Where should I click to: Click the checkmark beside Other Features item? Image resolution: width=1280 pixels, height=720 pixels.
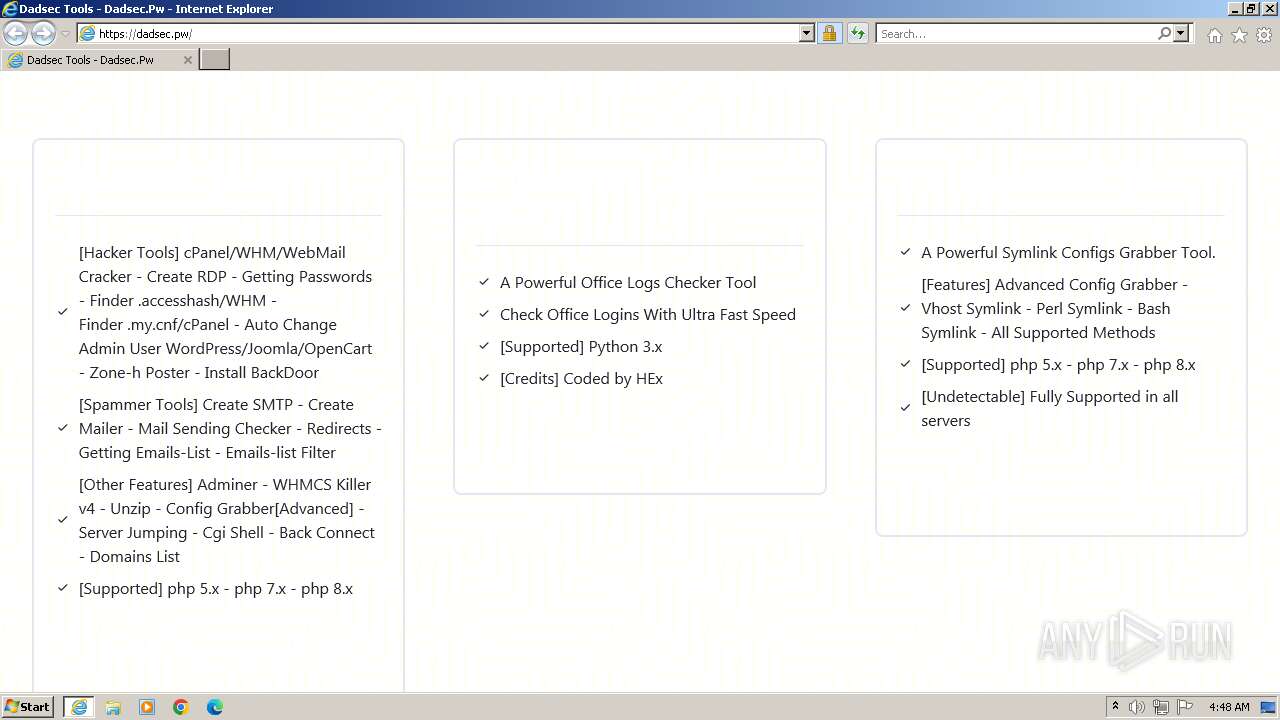[x=63, y=520]
